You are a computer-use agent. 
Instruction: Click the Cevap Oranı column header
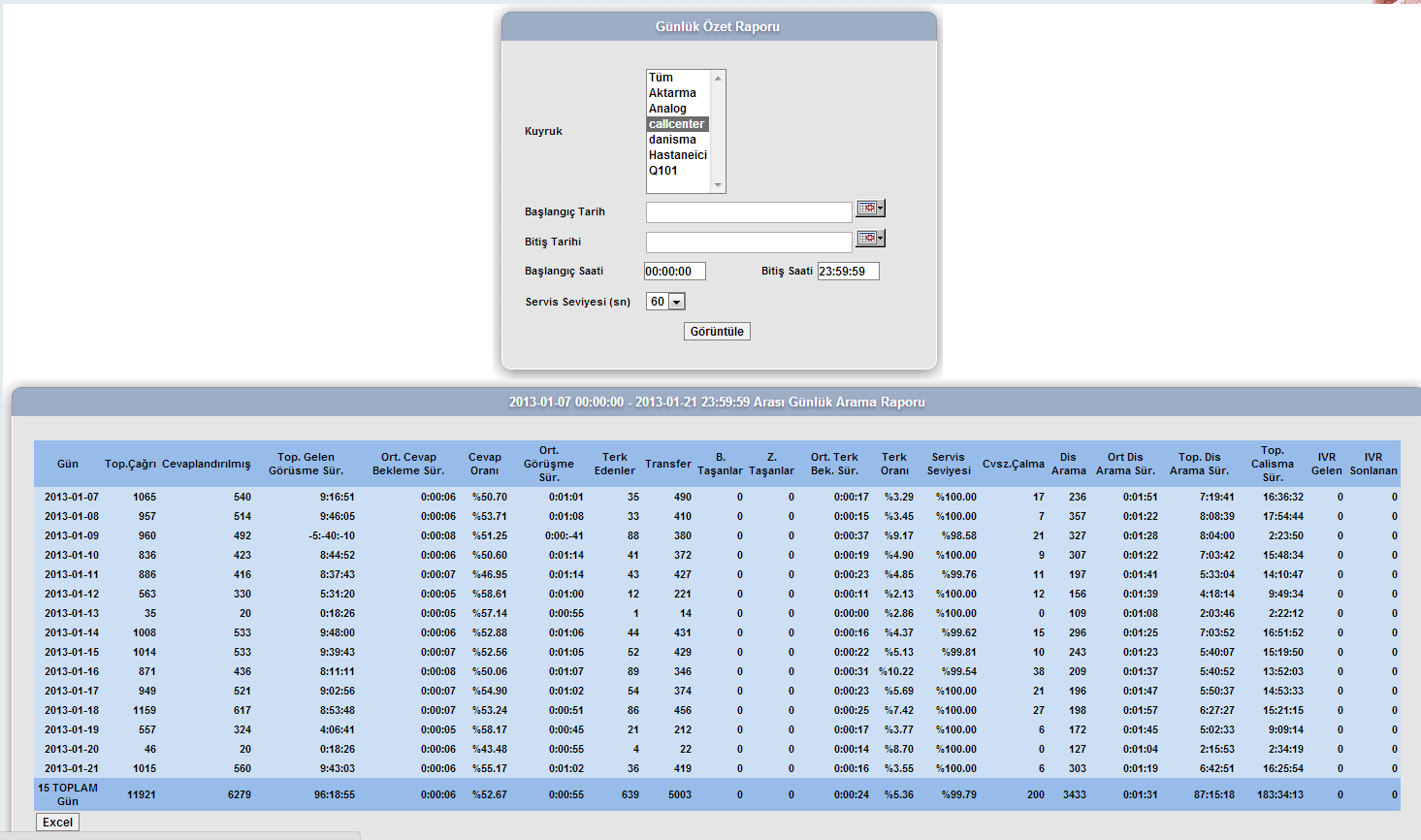[x=485, y=464]
